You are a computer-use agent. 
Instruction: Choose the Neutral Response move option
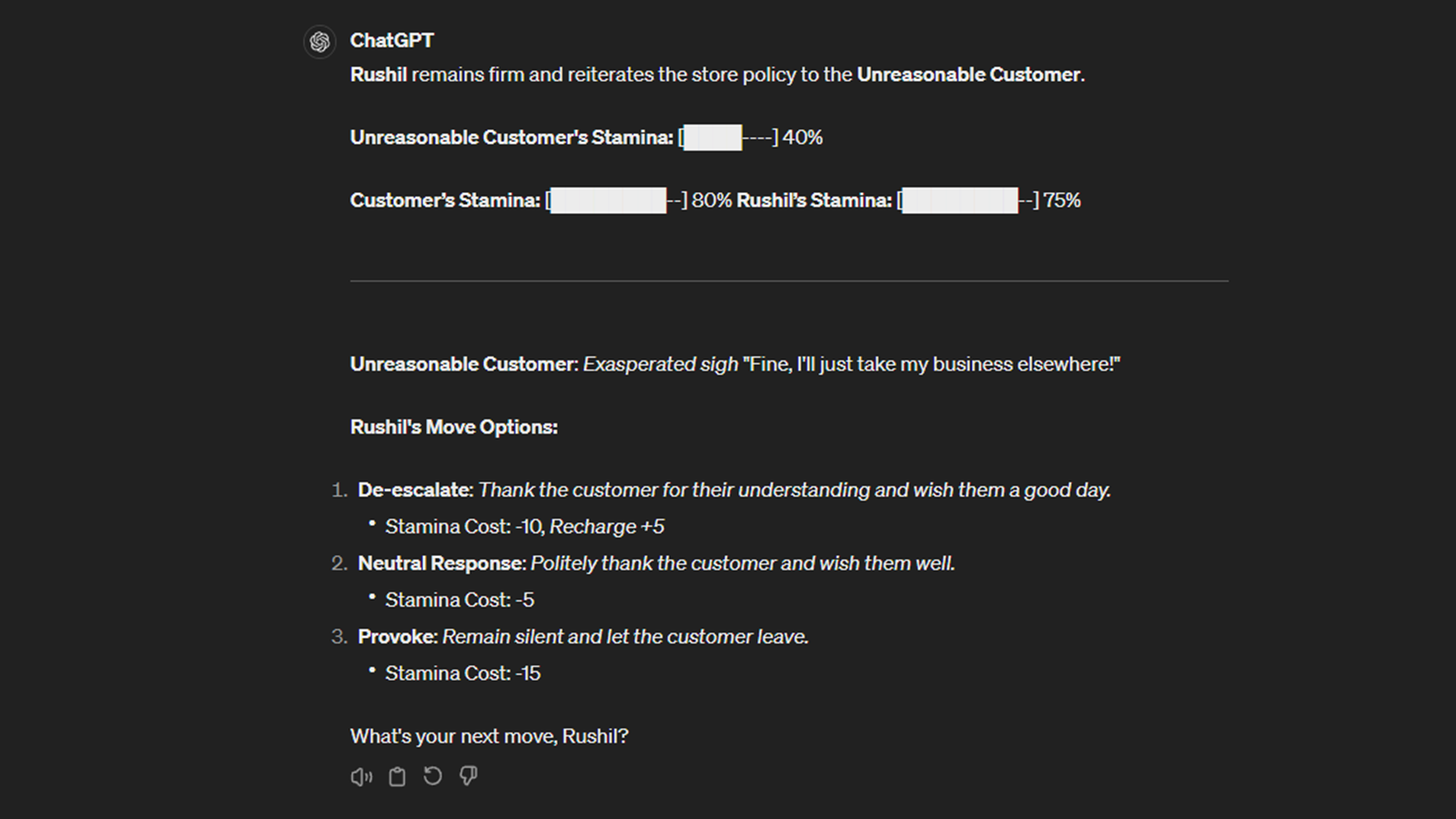pos(656,563)
